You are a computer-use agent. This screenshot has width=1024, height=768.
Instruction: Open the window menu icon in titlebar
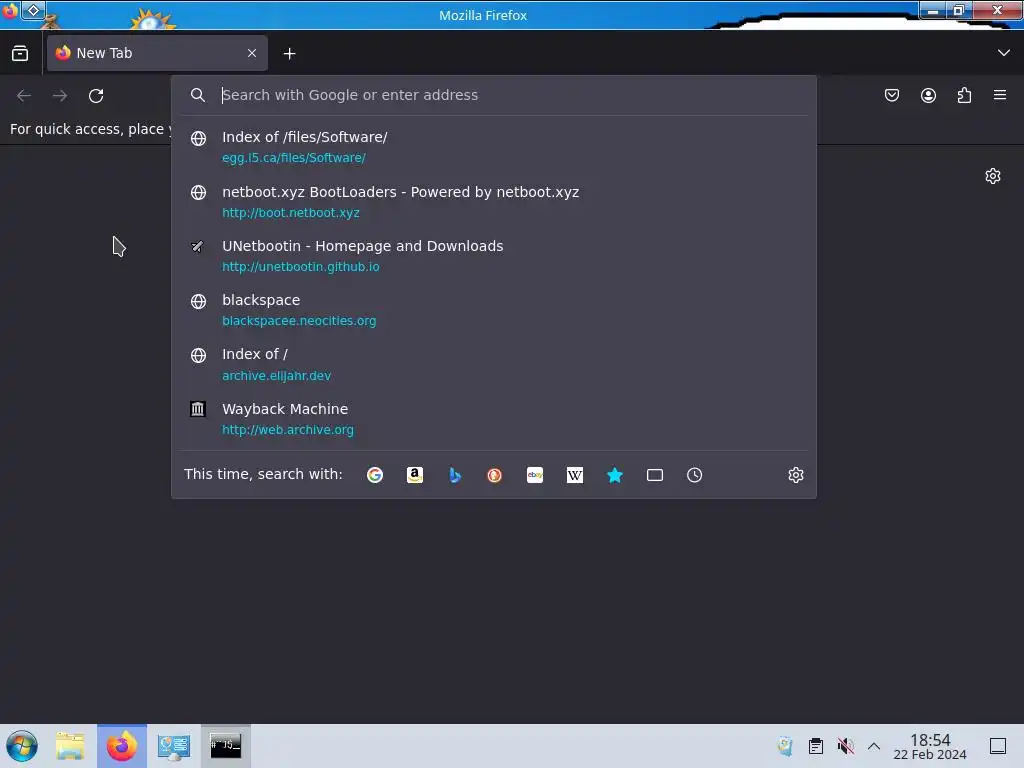[10, 10]
